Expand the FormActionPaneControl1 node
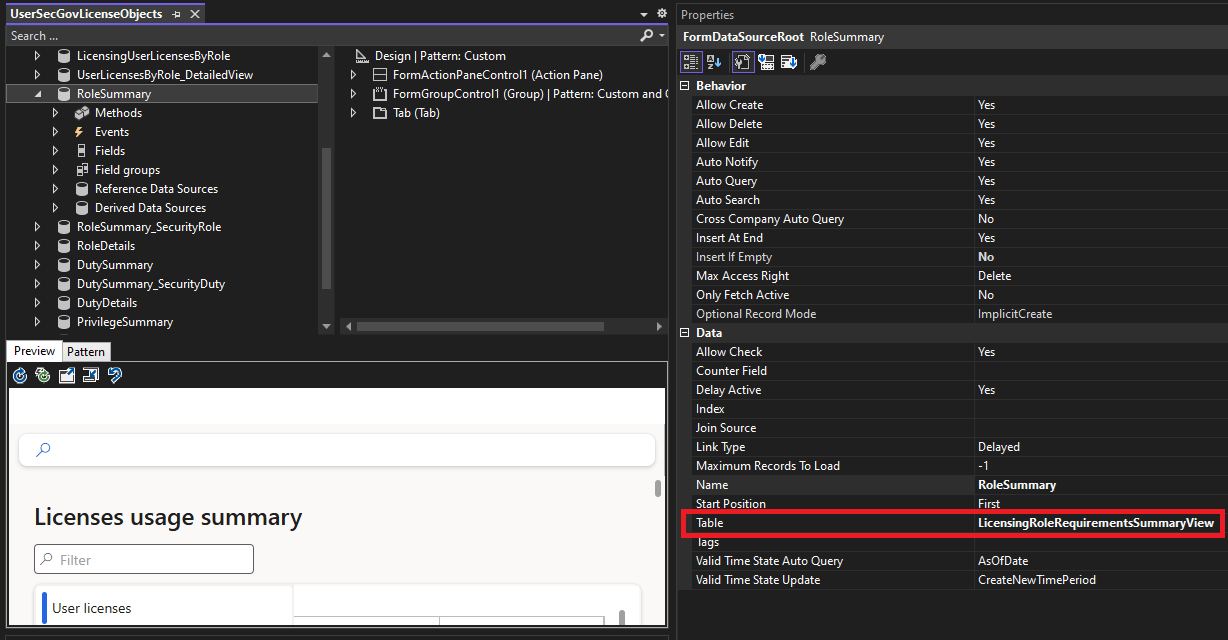This screenshot has width=1228, height=640. pyautogui.click(x=353, y=75)
